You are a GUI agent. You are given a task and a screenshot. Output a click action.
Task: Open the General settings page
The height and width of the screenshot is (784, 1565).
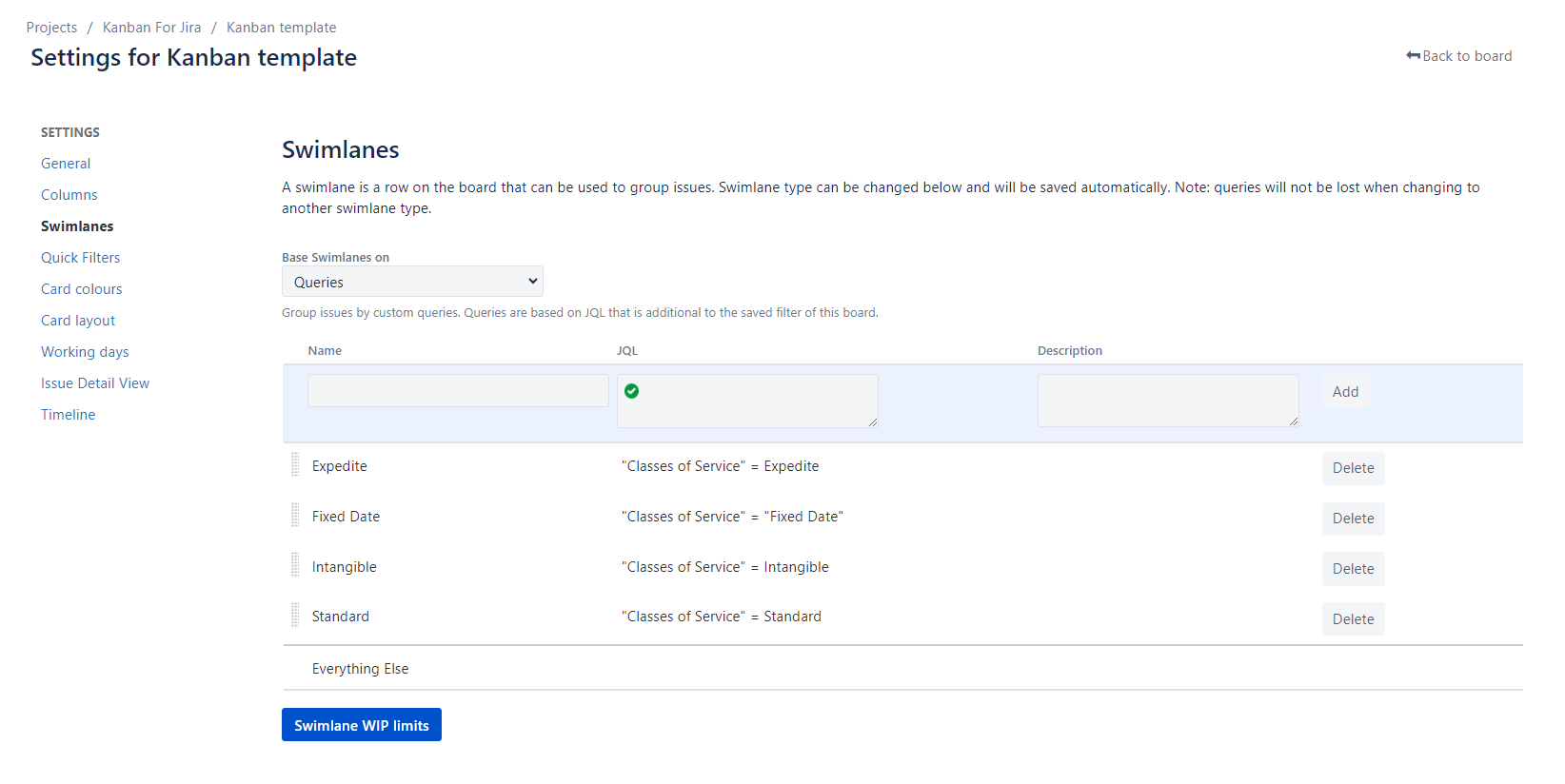pos(66,164)
